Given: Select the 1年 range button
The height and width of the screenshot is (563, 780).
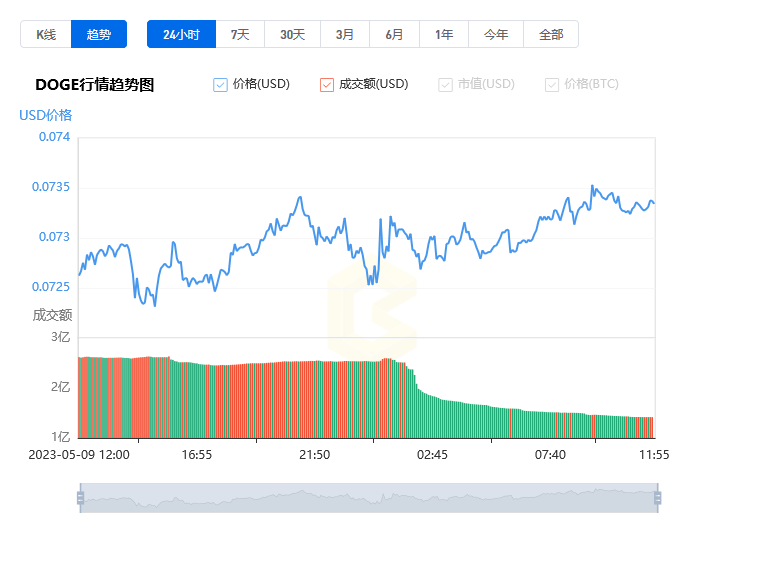Looking at the screenshot, I should pos(444,34).
